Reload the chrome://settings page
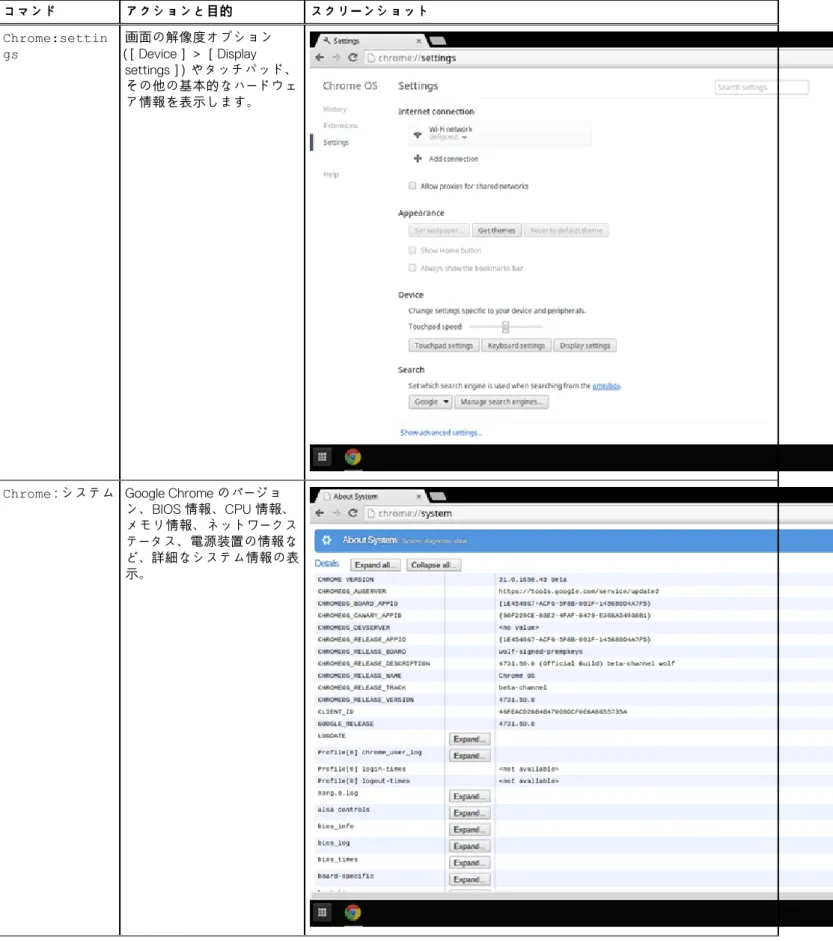833x941 pixels. [x=353, y=58]
